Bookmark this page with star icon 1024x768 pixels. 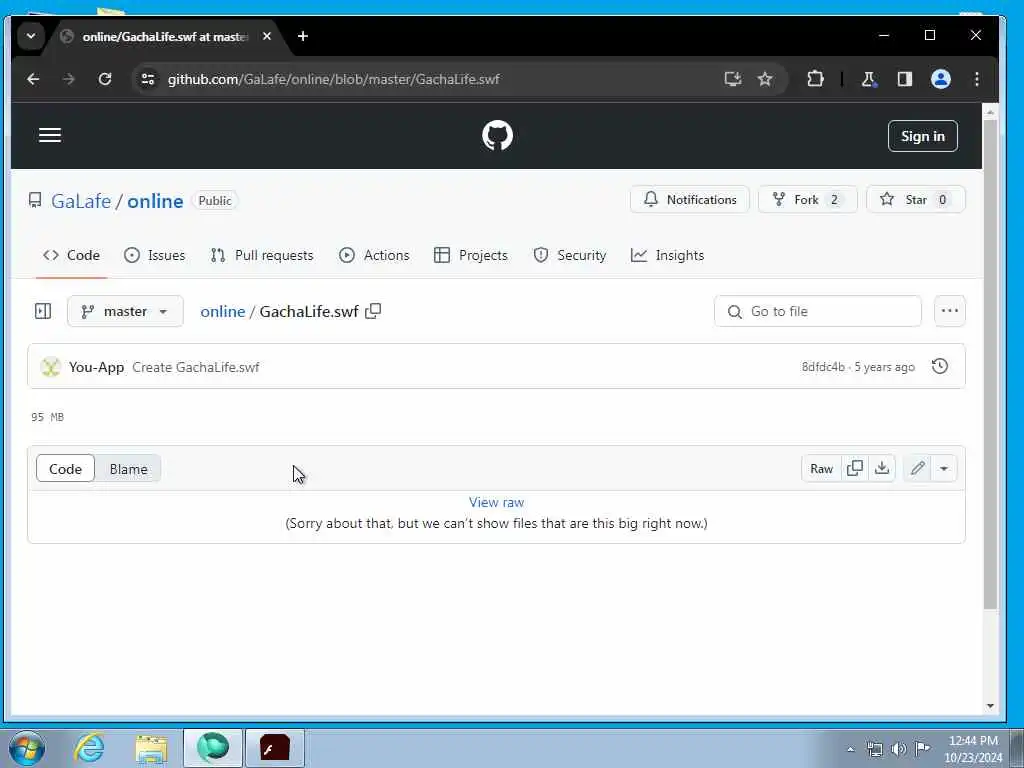[x=765, y=79]
